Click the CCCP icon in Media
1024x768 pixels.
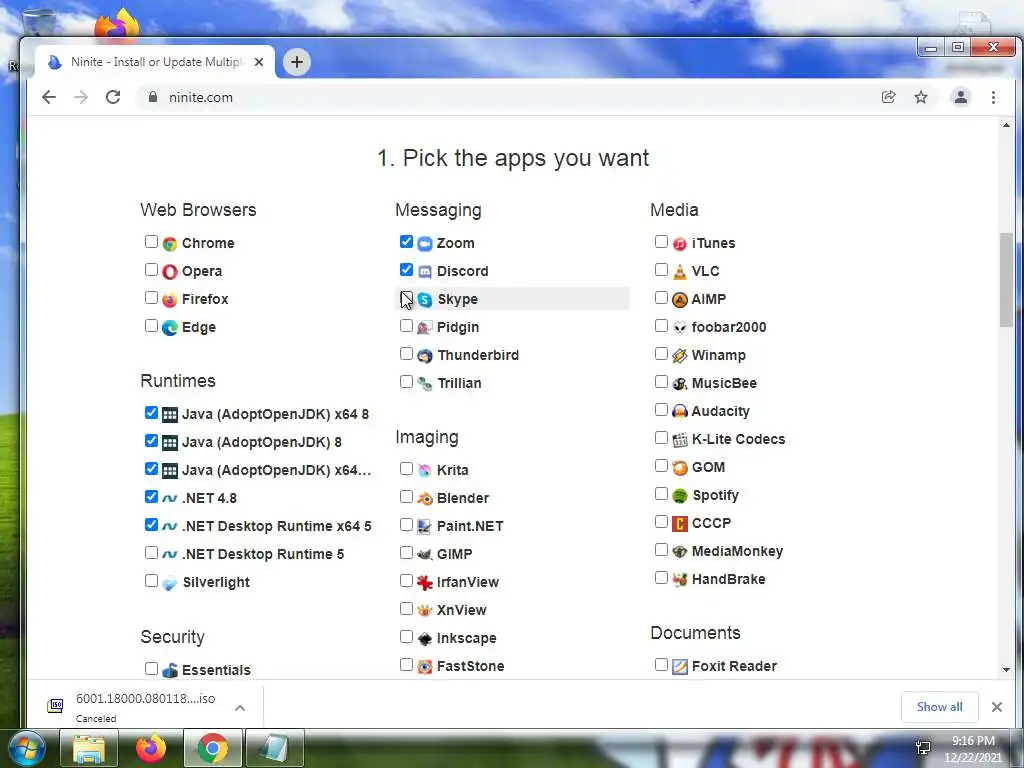tap(680, 524)
